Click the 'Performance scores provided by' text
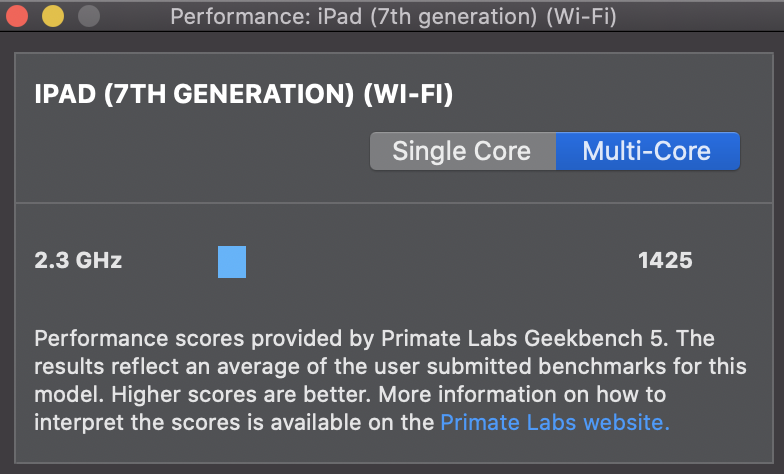The height and width of the screenshot is (474, 784). [168, 338]
